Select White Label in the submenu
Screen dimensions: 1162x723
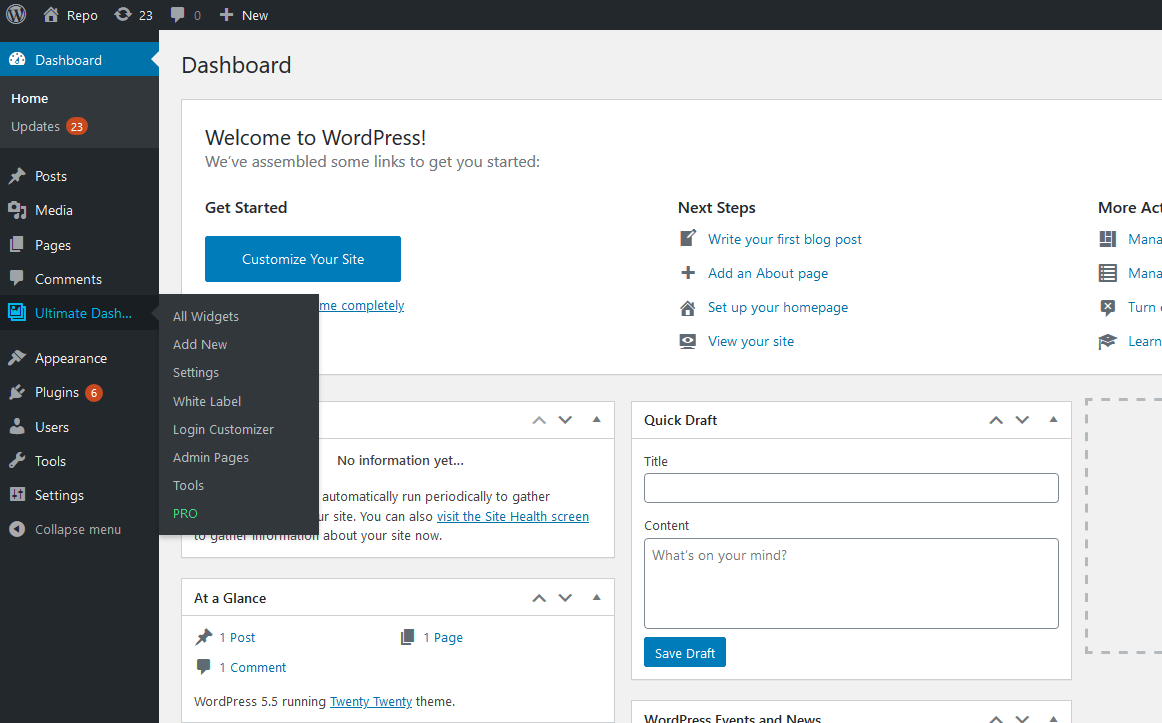point(207,401)
